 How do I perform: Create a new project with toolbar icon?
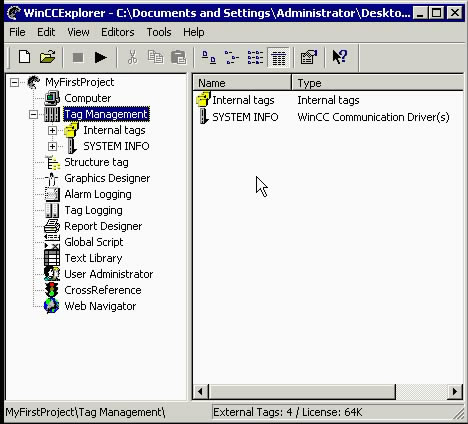[24, 57]
